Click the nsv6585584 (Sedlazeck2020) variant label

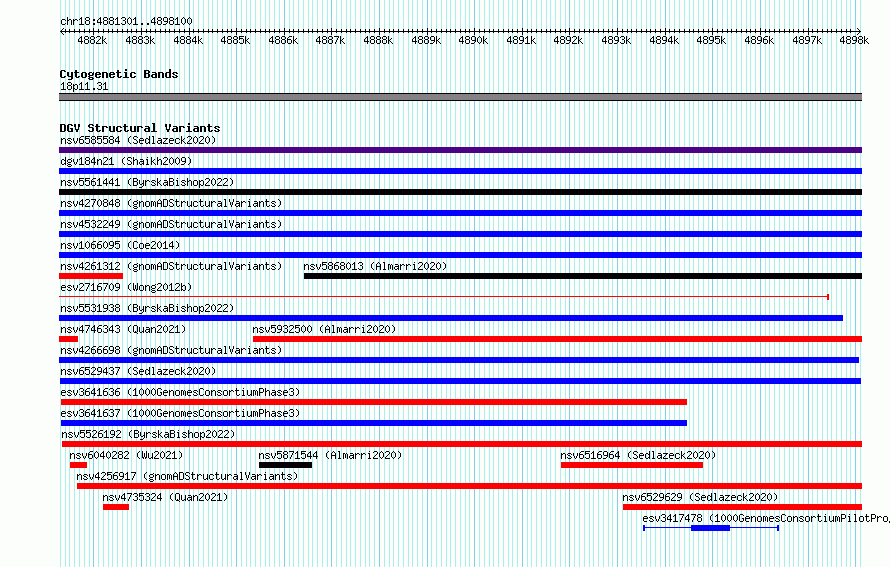coord(138,140)
